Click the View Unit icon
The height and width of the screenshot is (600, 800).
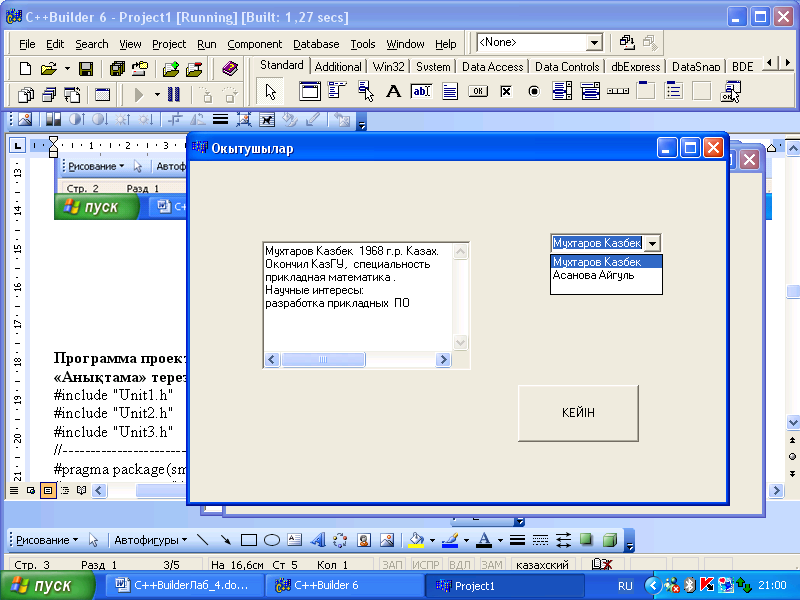[x=26, y=95]
